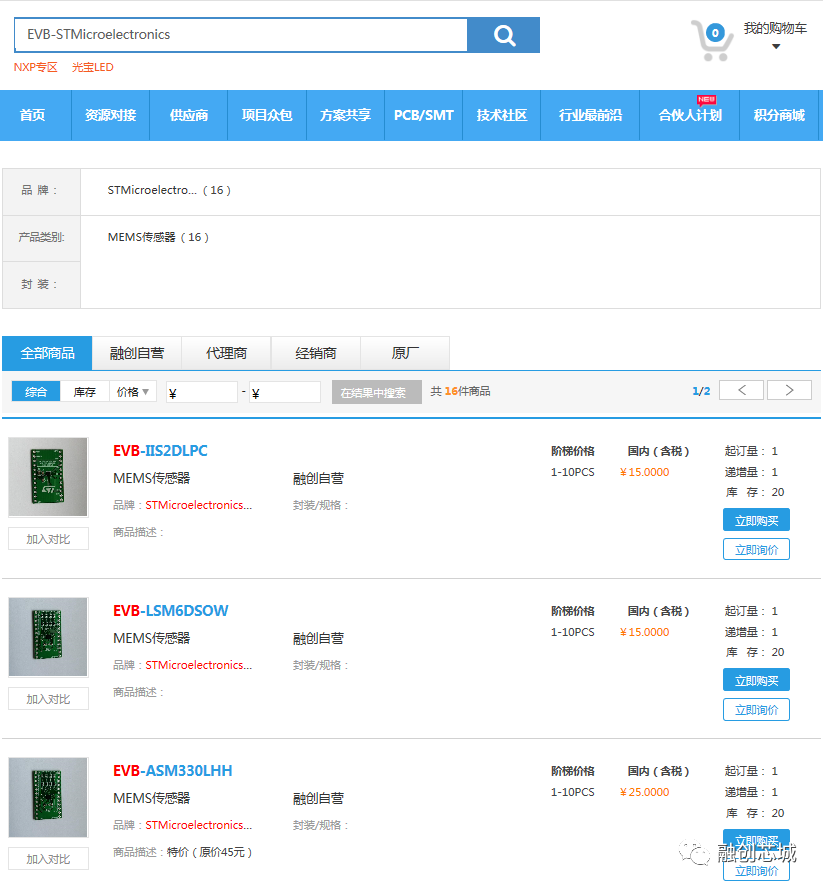Screen dimensions: 823x889
Task: Expand the 我的购物车 dropdown arrow
Action: click(x=776, y=46)
